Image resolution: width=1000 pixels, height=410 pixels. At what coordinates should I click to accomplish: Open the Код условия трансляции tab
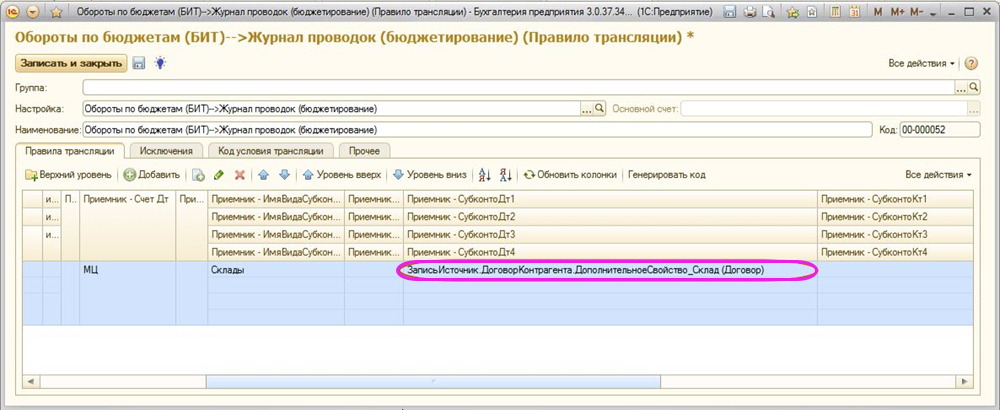(270, 150)
